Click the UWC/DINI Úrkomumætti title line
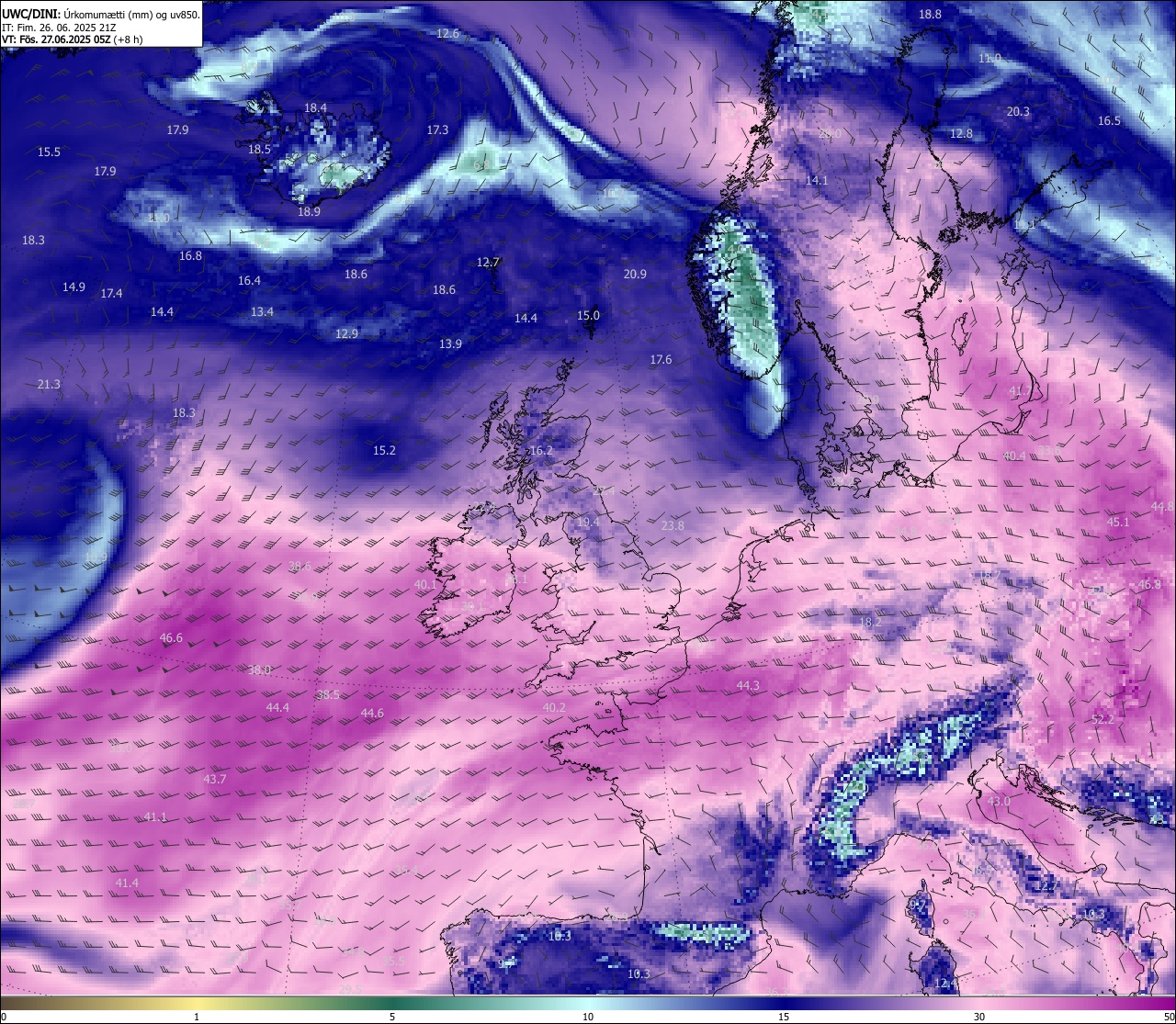The width and height of the screenshot is (1176, 1024). (100, 15)
